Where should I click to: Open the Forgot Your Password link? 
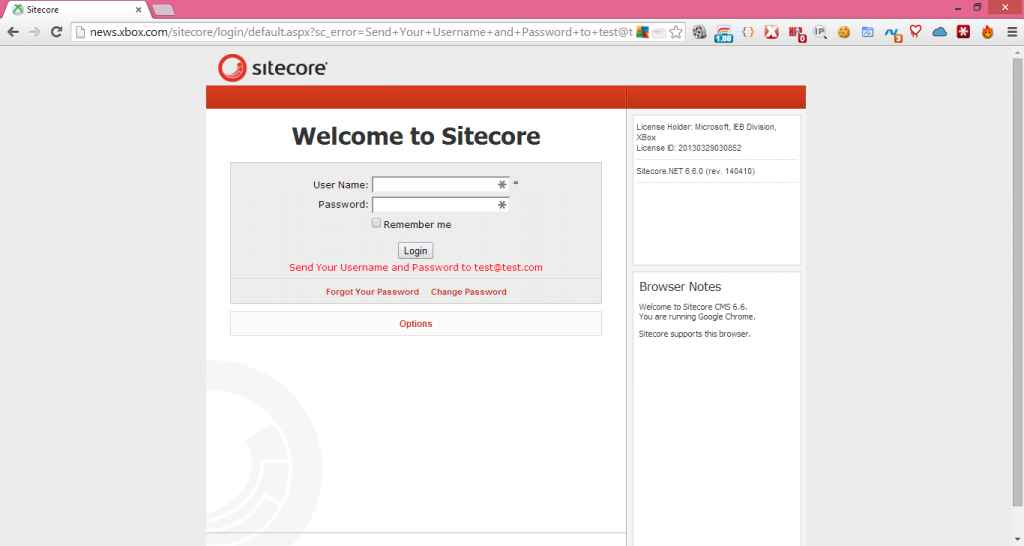pyautogui.click(x=372, y=292)
